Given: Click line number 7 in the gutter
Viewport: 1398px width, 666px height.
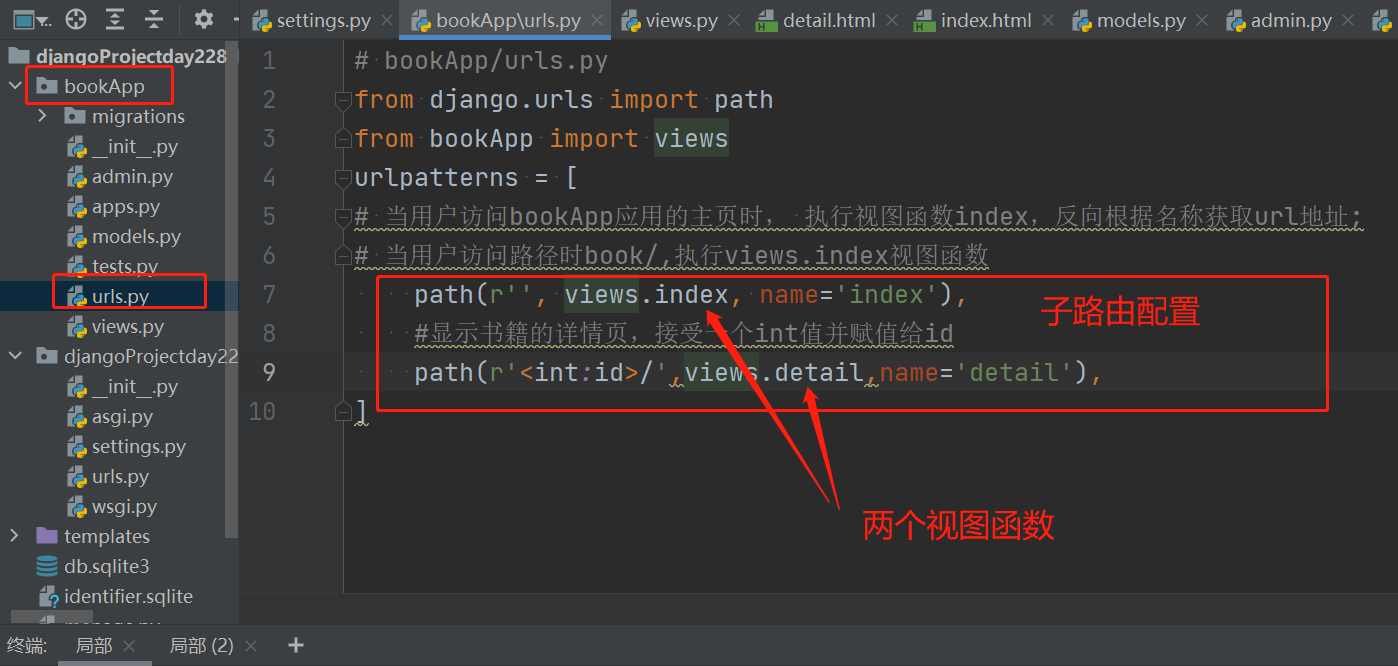Looking at the screenshot, I should click(x=268, y=295).
